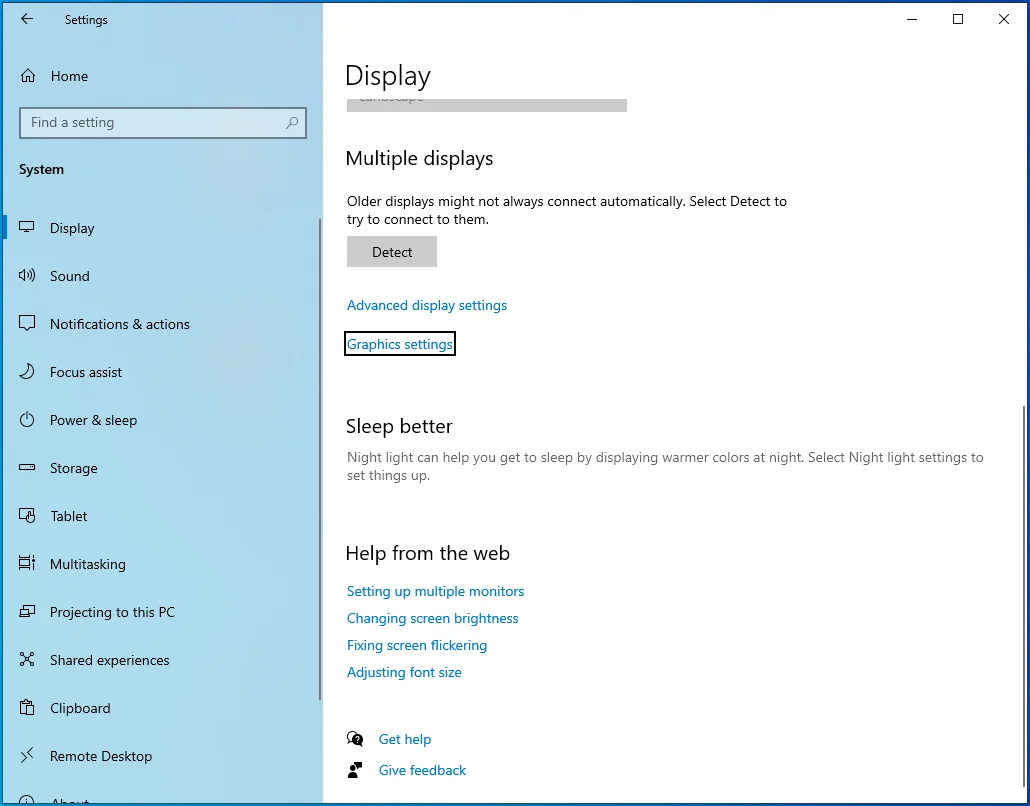The width and height of the screenshot is (1030, 806).
Task: Open Adjusting font size help link
Action: point(404,672)
